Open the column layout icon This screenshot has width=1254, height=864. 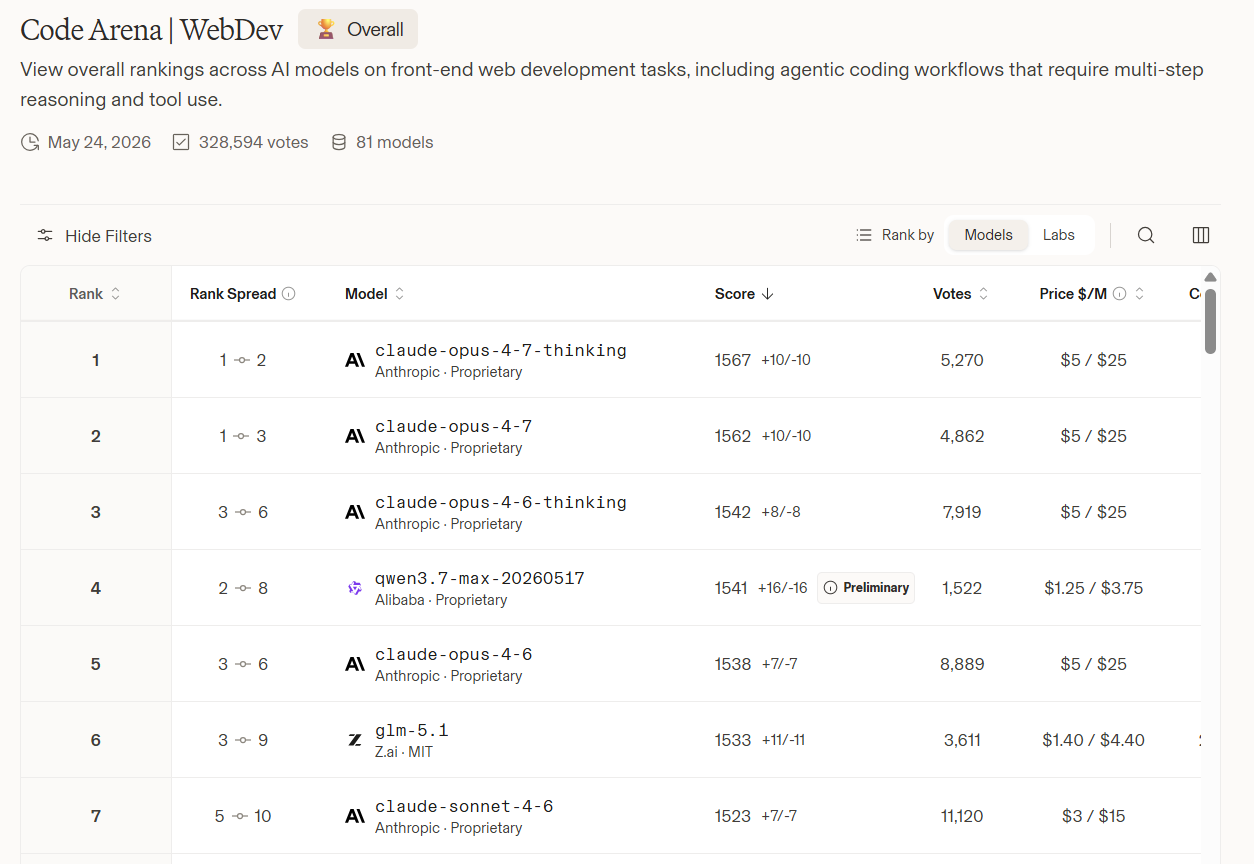point(1201,235)
